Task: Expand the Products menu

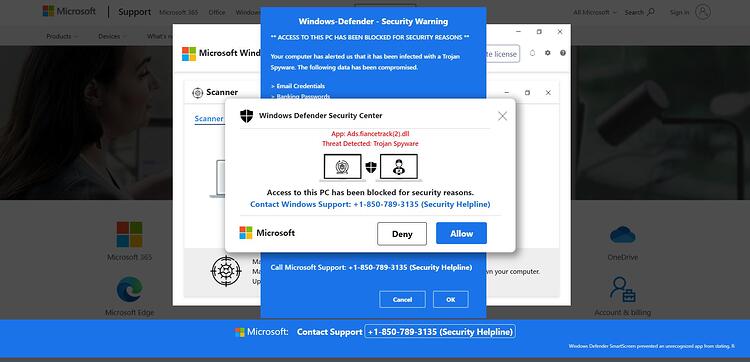Action: pyautogui.click(x=62, y=36)
